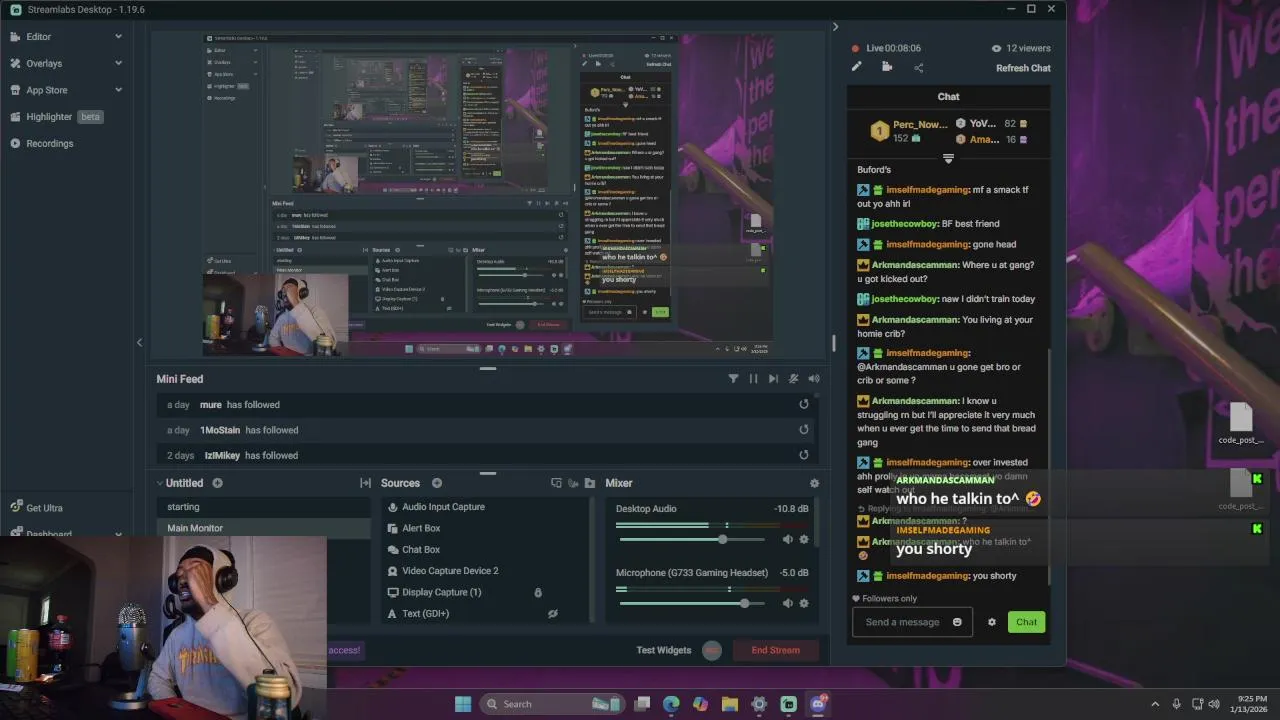This screenshot has width=1280, height=720.
Task: Replay the 1MoStain follow alert
Action: point(803,430)
